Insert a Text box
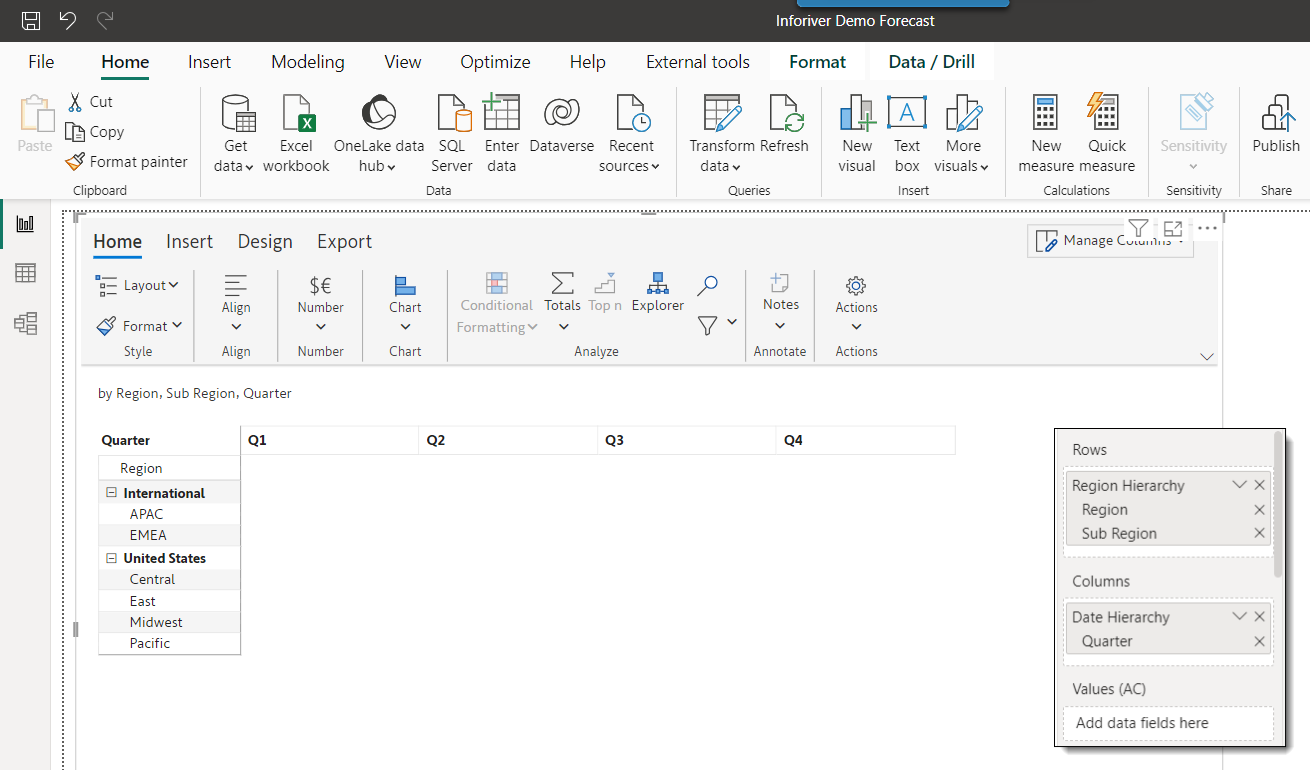 point(907,114)
